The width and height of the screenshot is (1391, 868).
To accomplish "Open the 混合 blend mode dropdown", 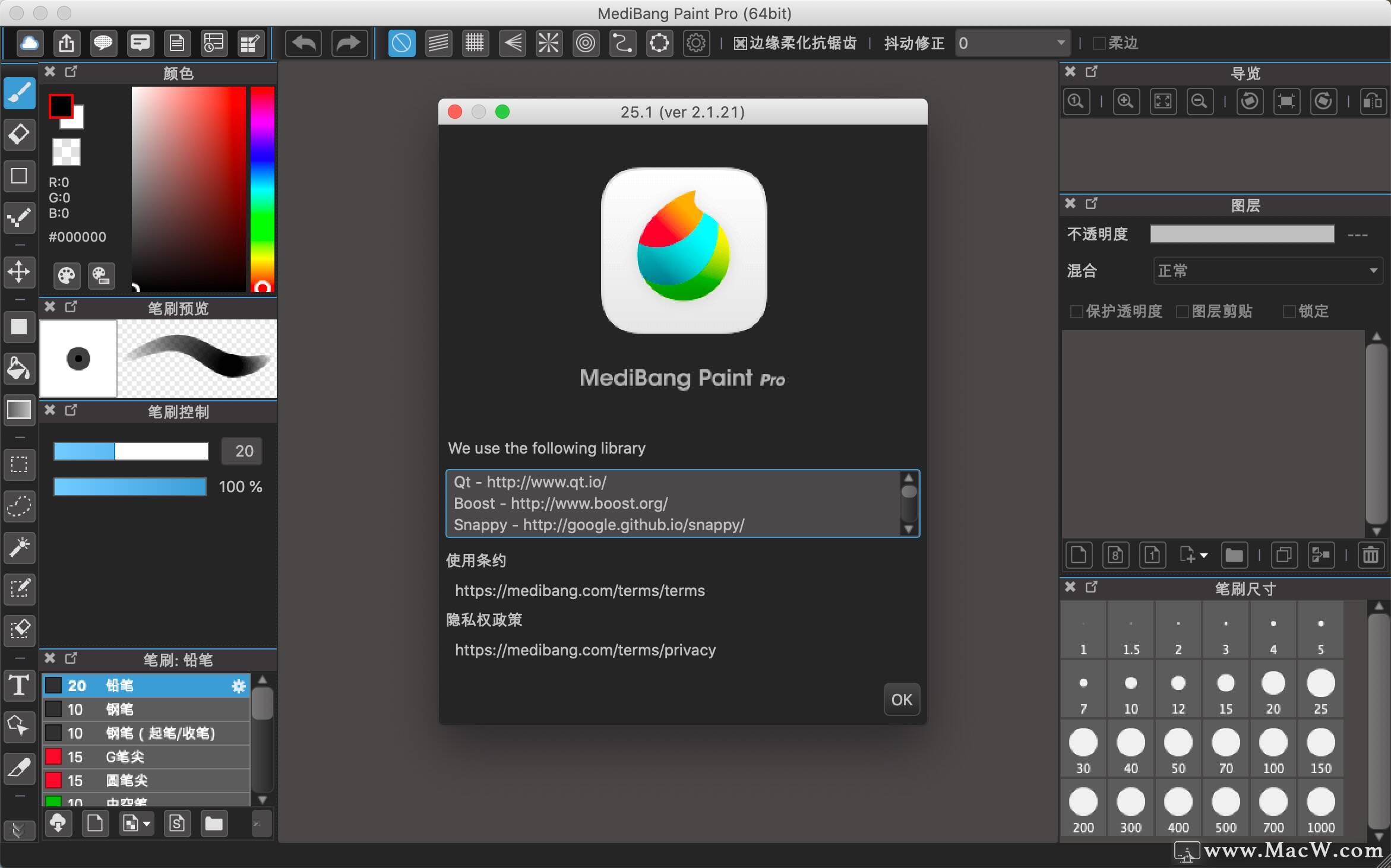I will [x=1268, y=271].
